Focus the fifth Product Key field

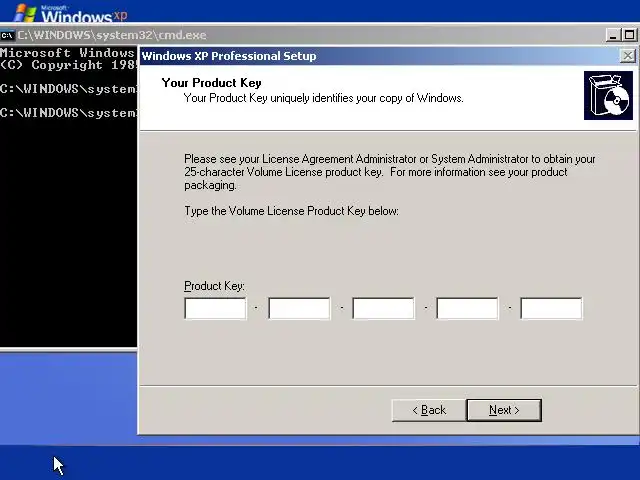click(x=551, y=308)
